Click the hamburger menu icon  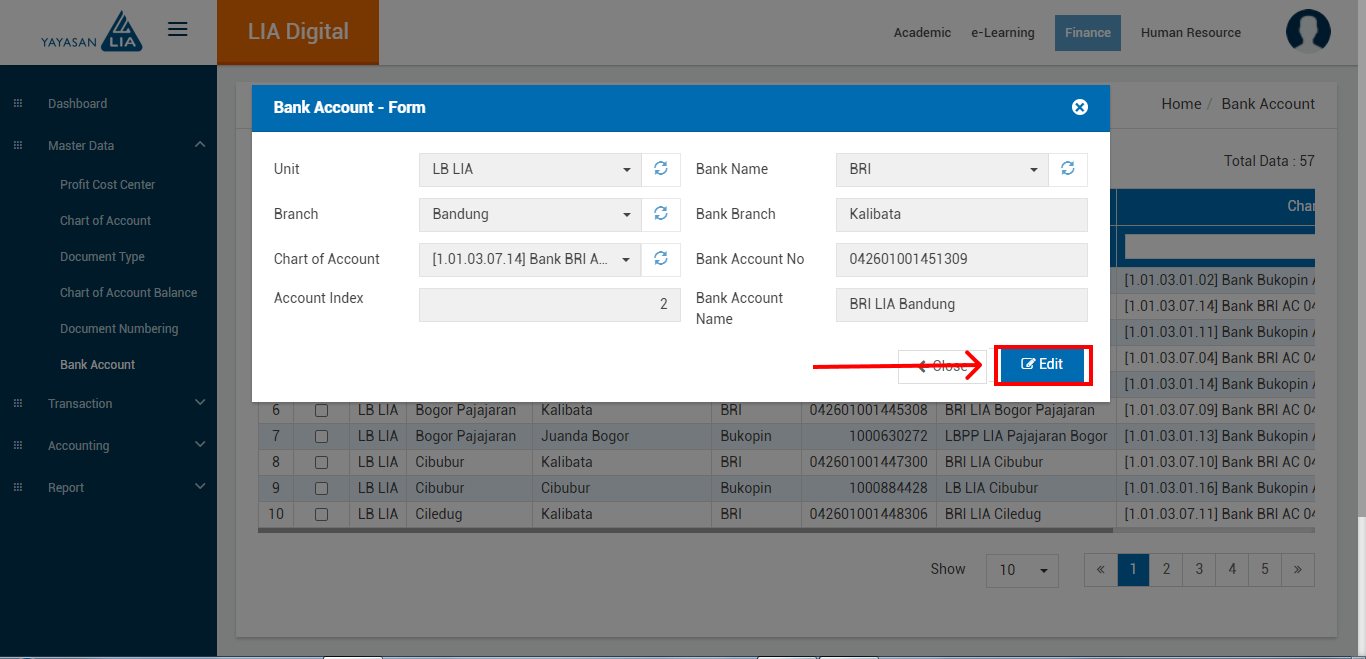pos(178,30)
